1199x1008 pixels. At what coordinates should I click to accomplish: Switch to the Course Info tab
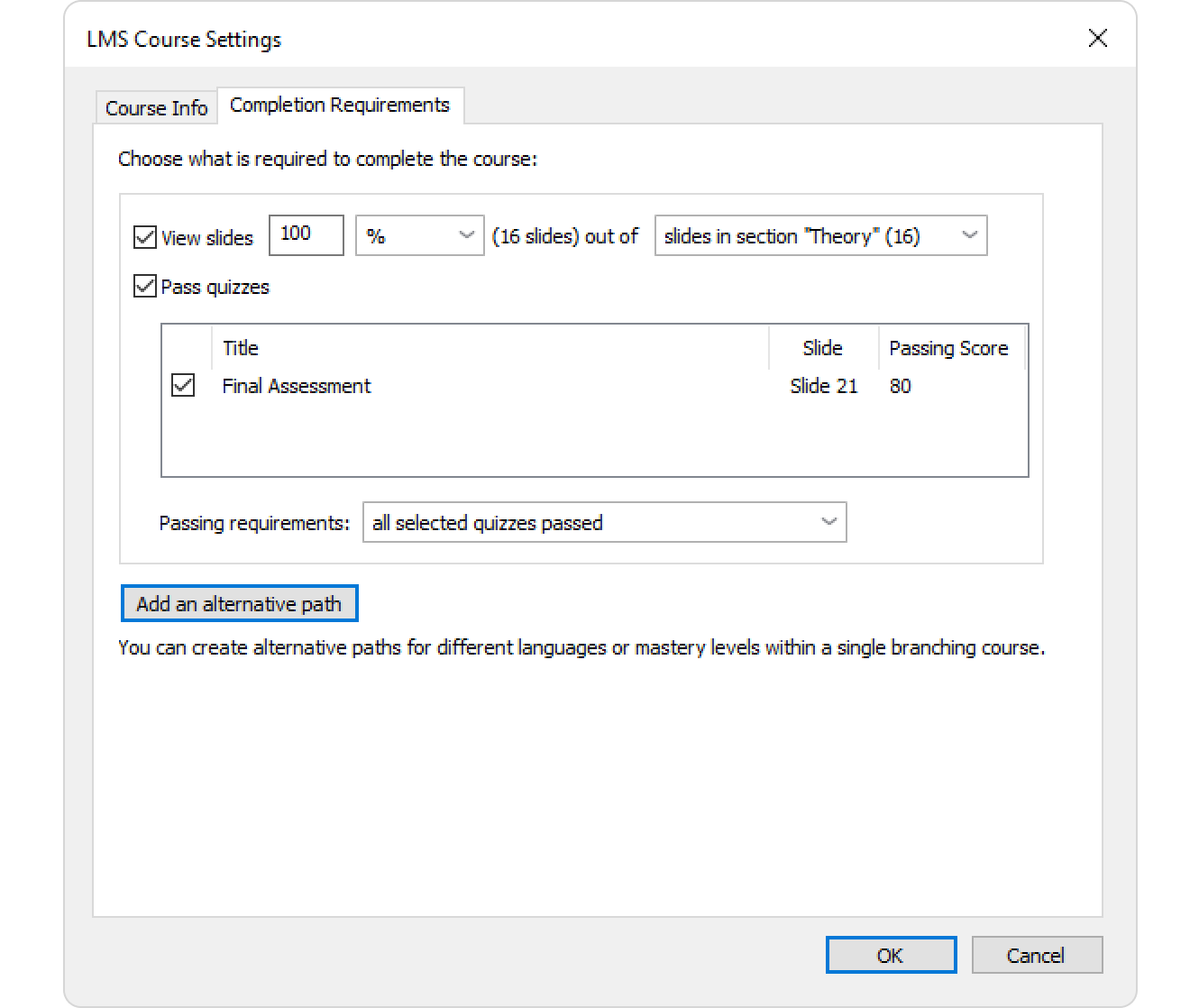[156, 108]
